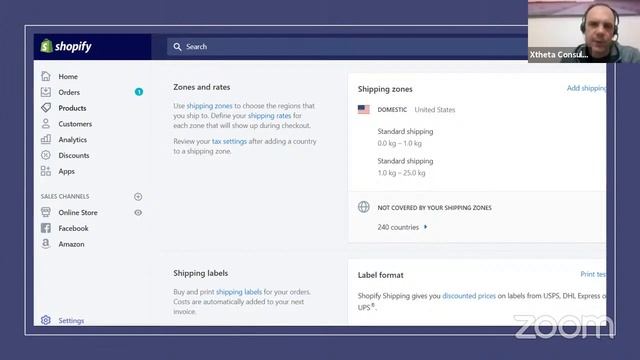Image resolution: width=640 pixels, height=360 pixels.
Task: Click the Label format heading
Action: 380,275
